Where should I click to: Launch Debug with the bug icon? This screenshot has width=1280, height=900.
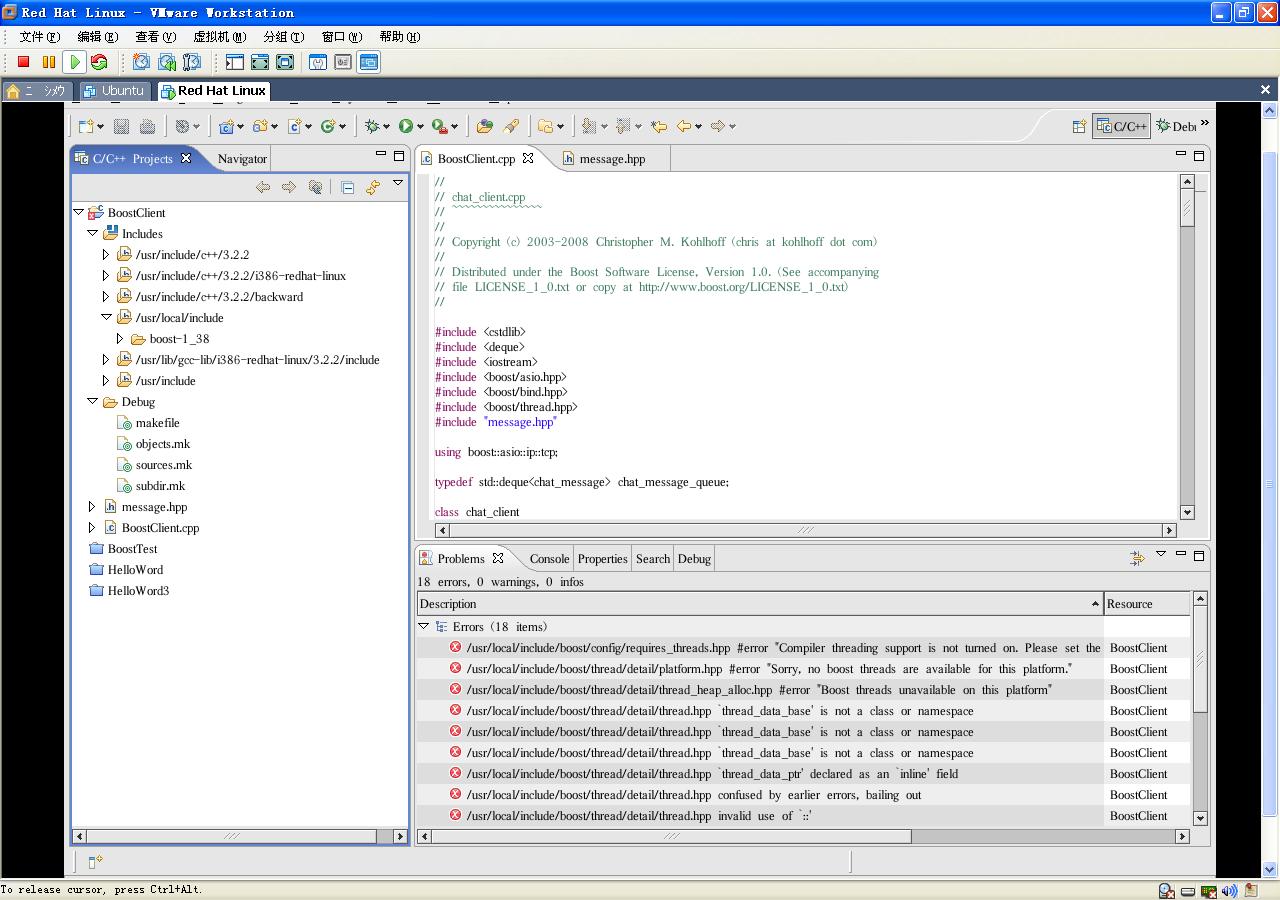click(x=372, y=126)
